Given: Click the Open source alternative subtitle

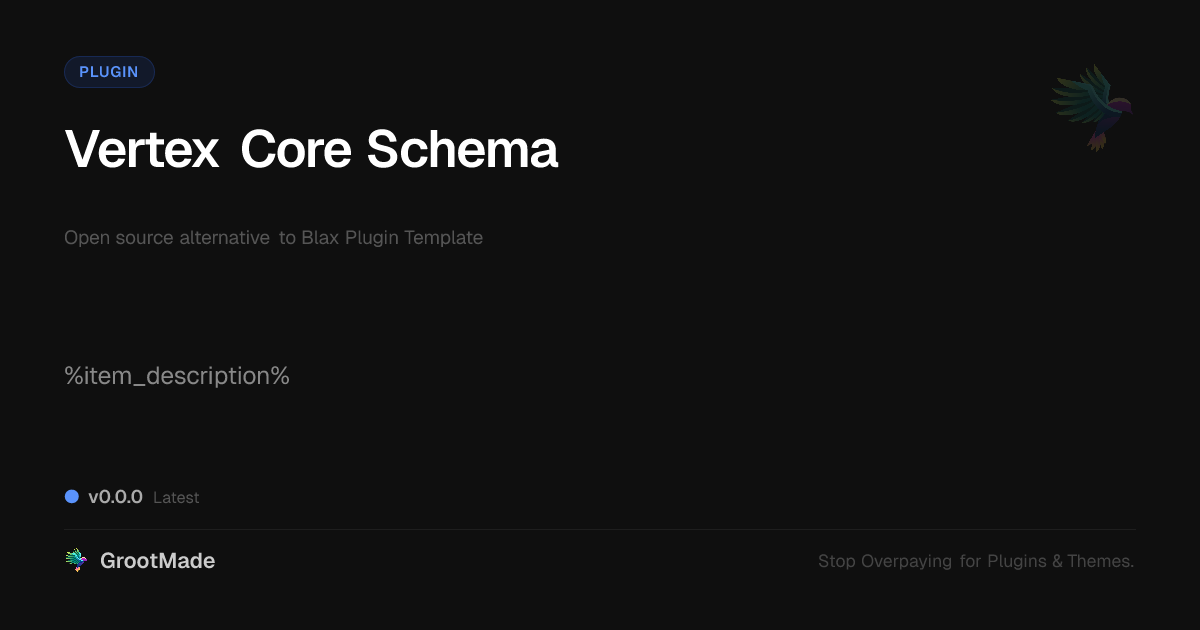Looking at the screenshot, I should [167, 238].
